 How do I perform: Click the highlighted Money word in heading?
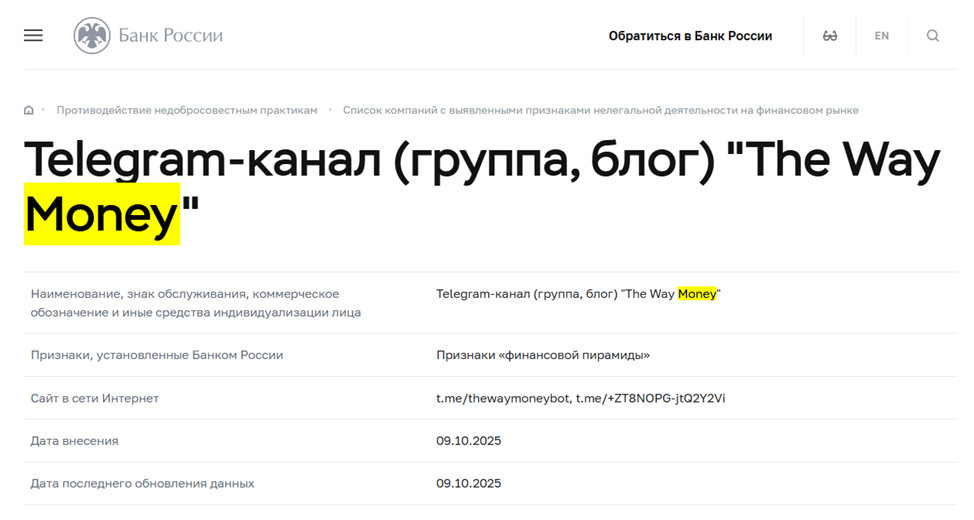pyautogui.click(x=102, y=214)
